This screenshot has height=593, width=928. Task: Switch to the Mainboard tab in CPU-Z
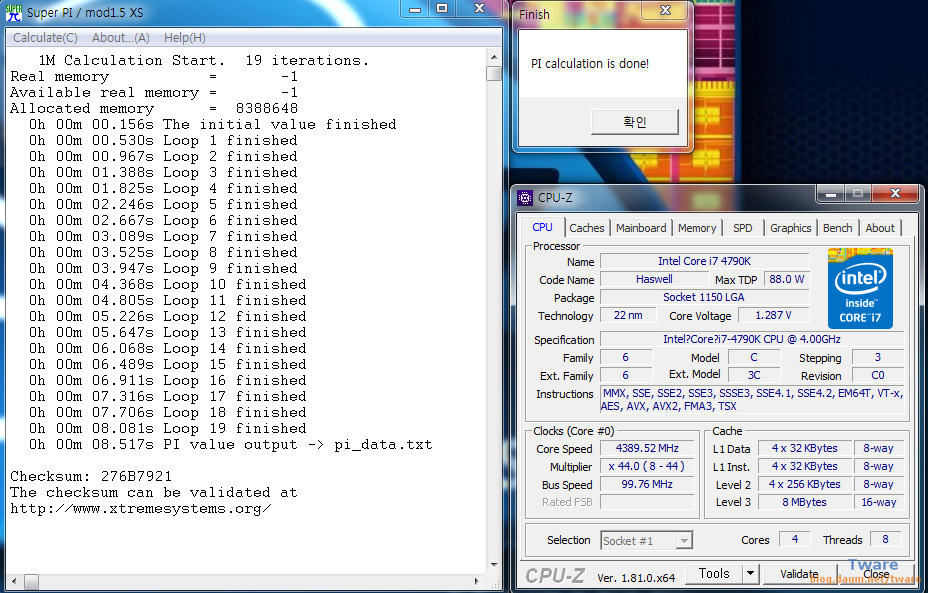point(641,228)
